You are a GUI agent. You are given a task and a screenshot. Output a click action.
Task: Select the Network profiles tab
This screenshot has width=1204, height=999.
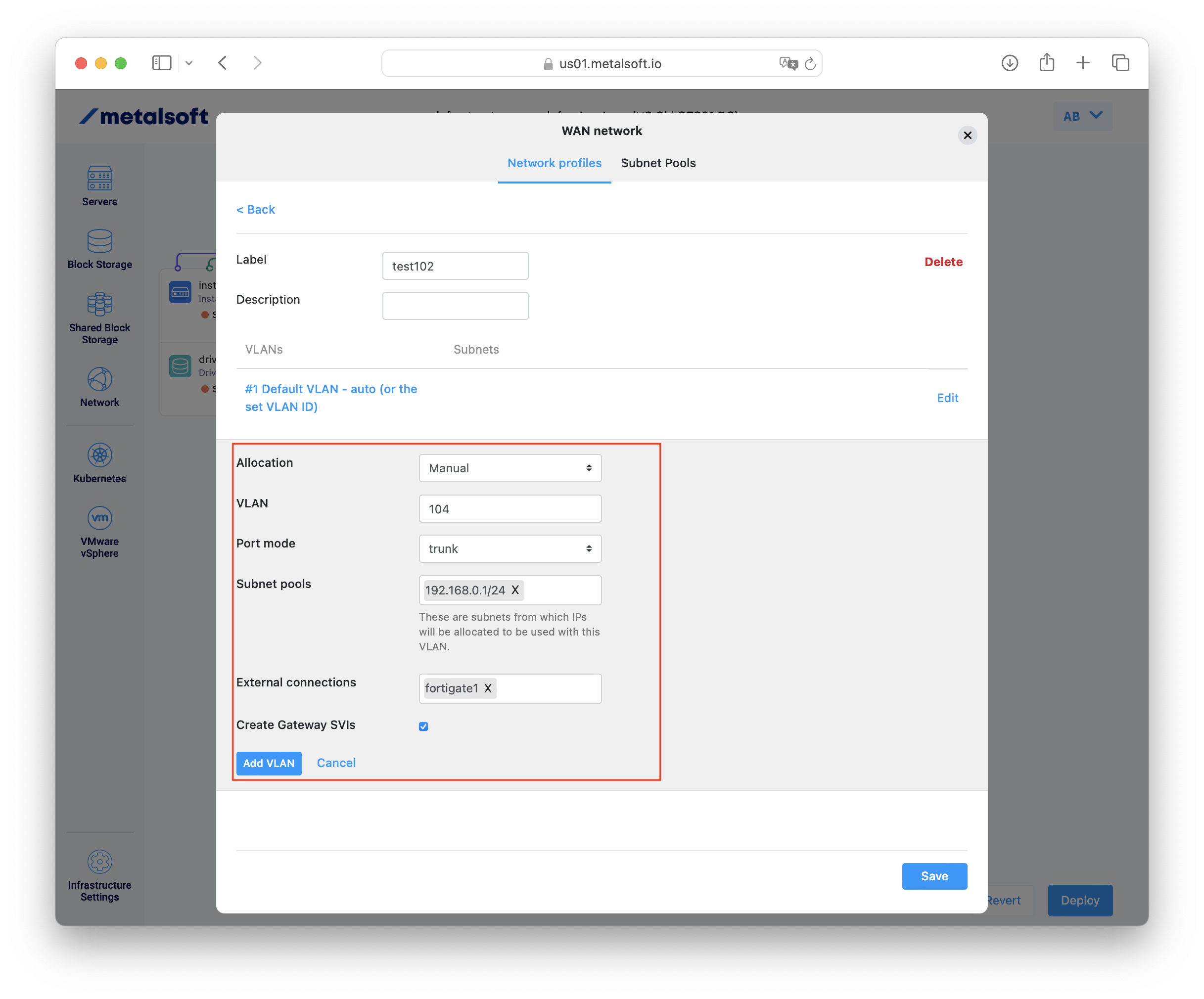click(x=554, y=163)
